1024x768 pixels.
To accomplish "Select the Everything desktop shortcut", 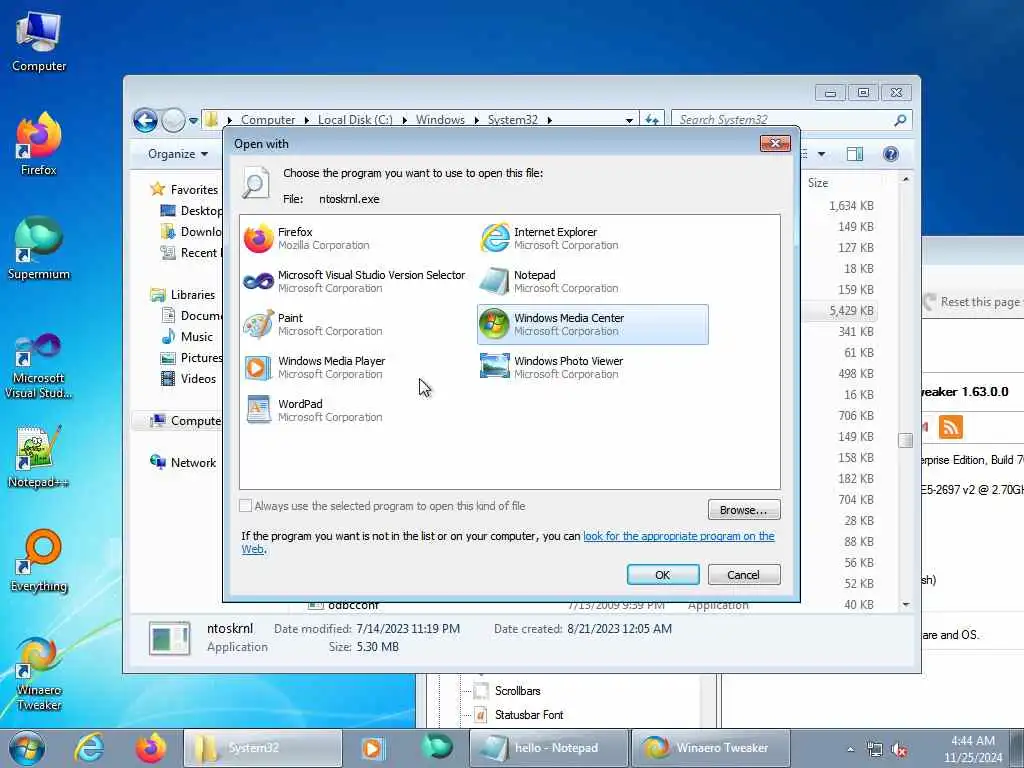I will click(39, 562).
